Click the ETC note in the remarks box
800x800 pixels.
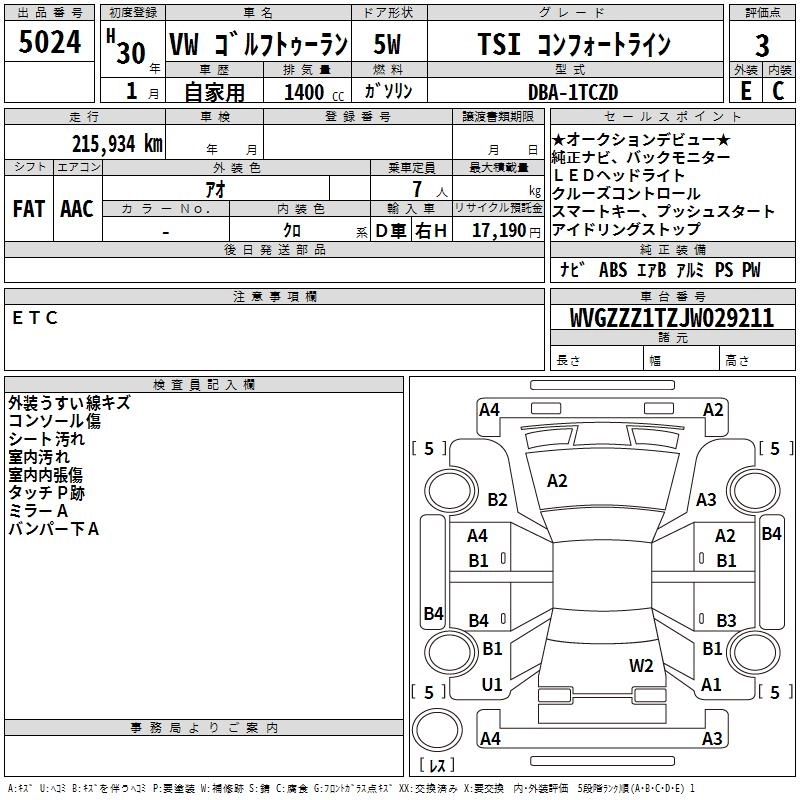pyautogui.click(x=36, y=318)
